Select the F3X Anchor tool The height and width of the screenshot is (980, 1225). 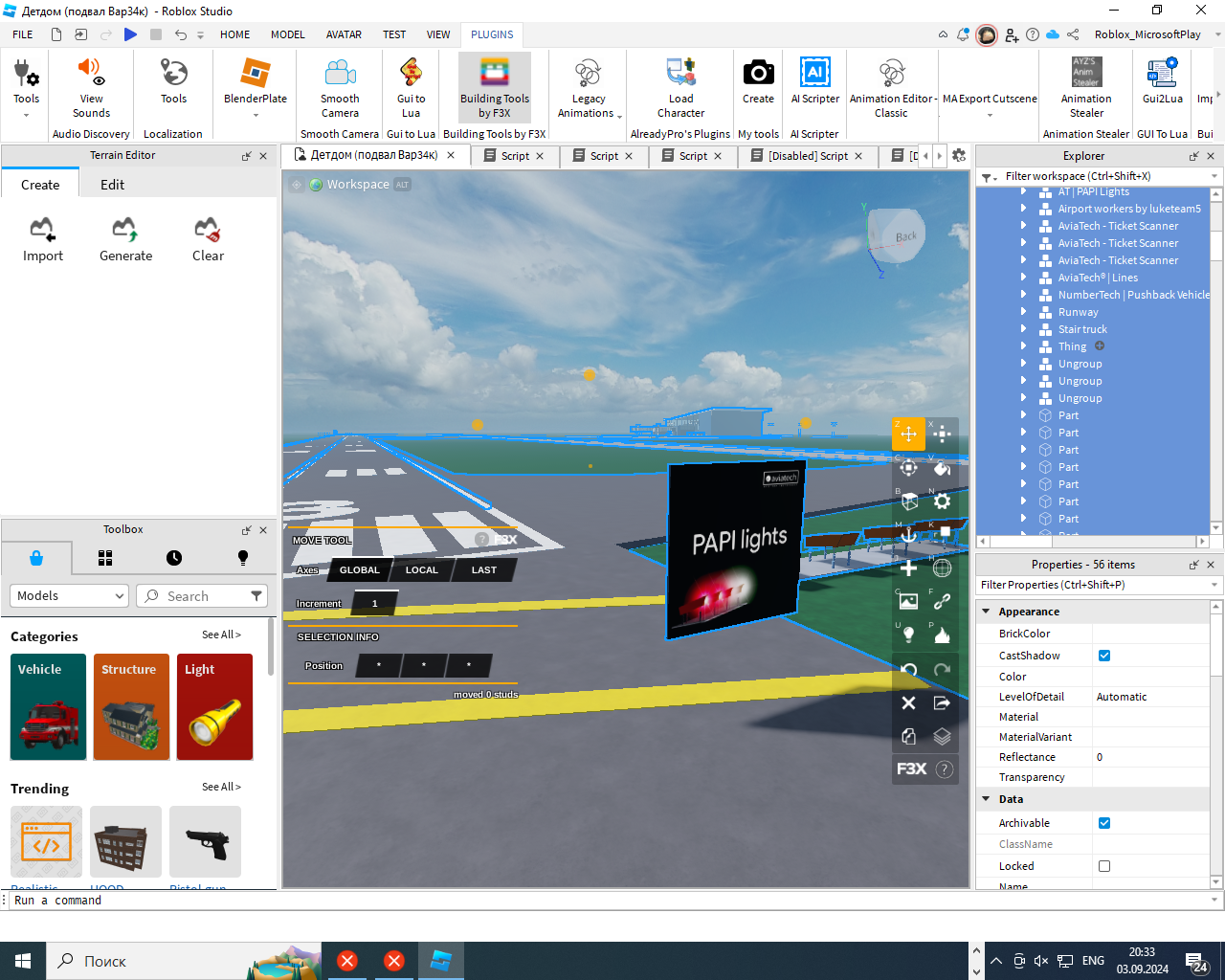(908, 534)
